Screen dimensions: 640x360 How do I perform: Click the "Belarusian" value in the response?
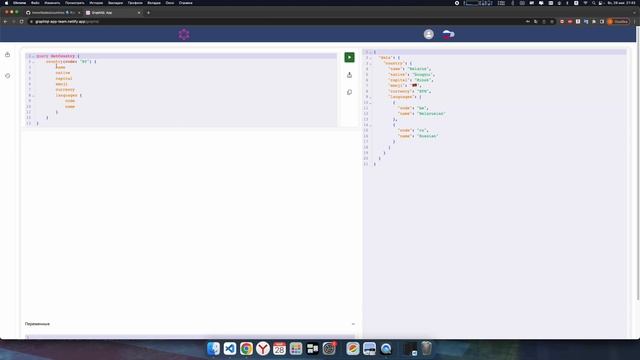pos(431,113)
